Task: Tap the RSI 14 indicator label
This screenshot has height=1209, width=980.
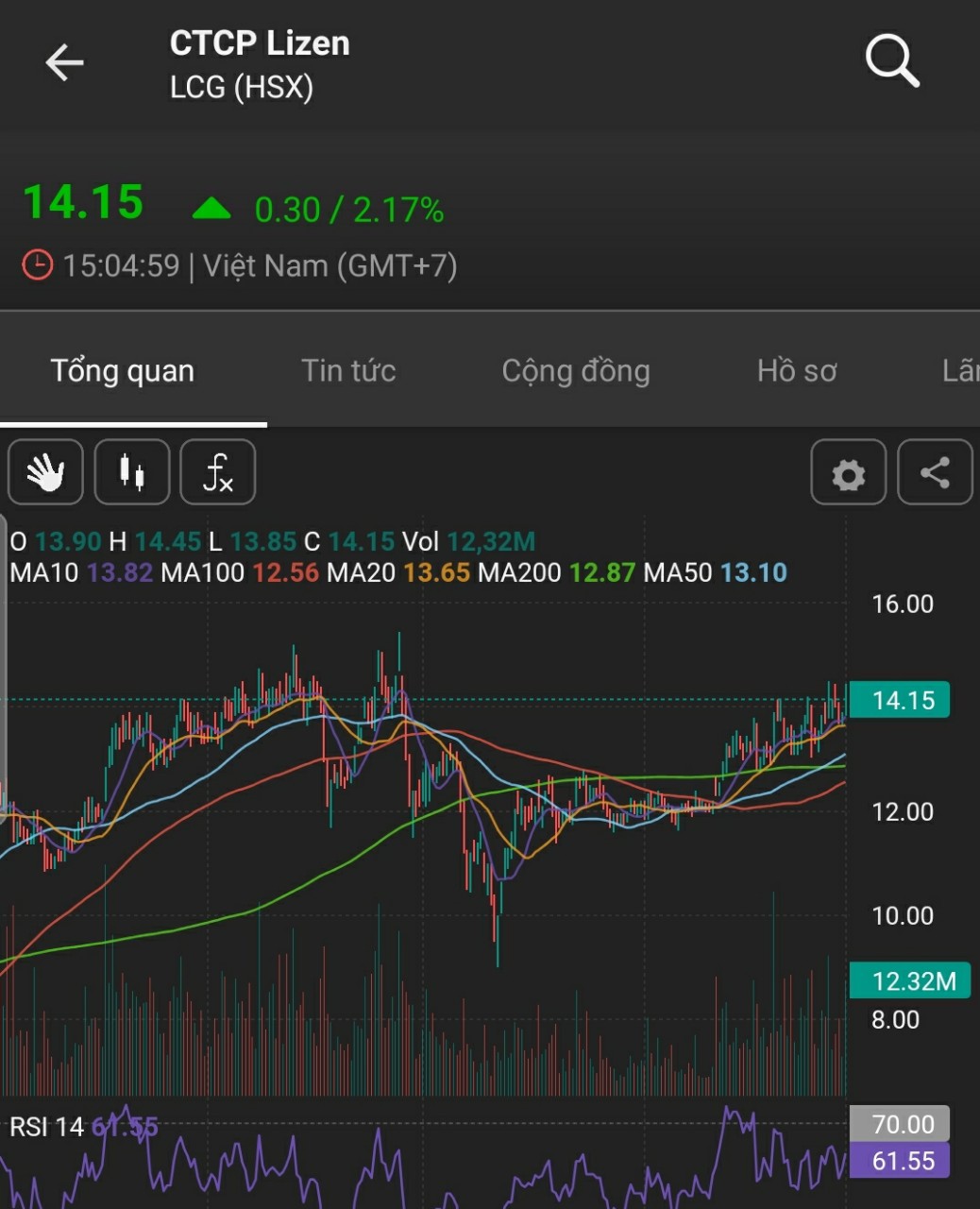Action: (x=46, y=1126)
